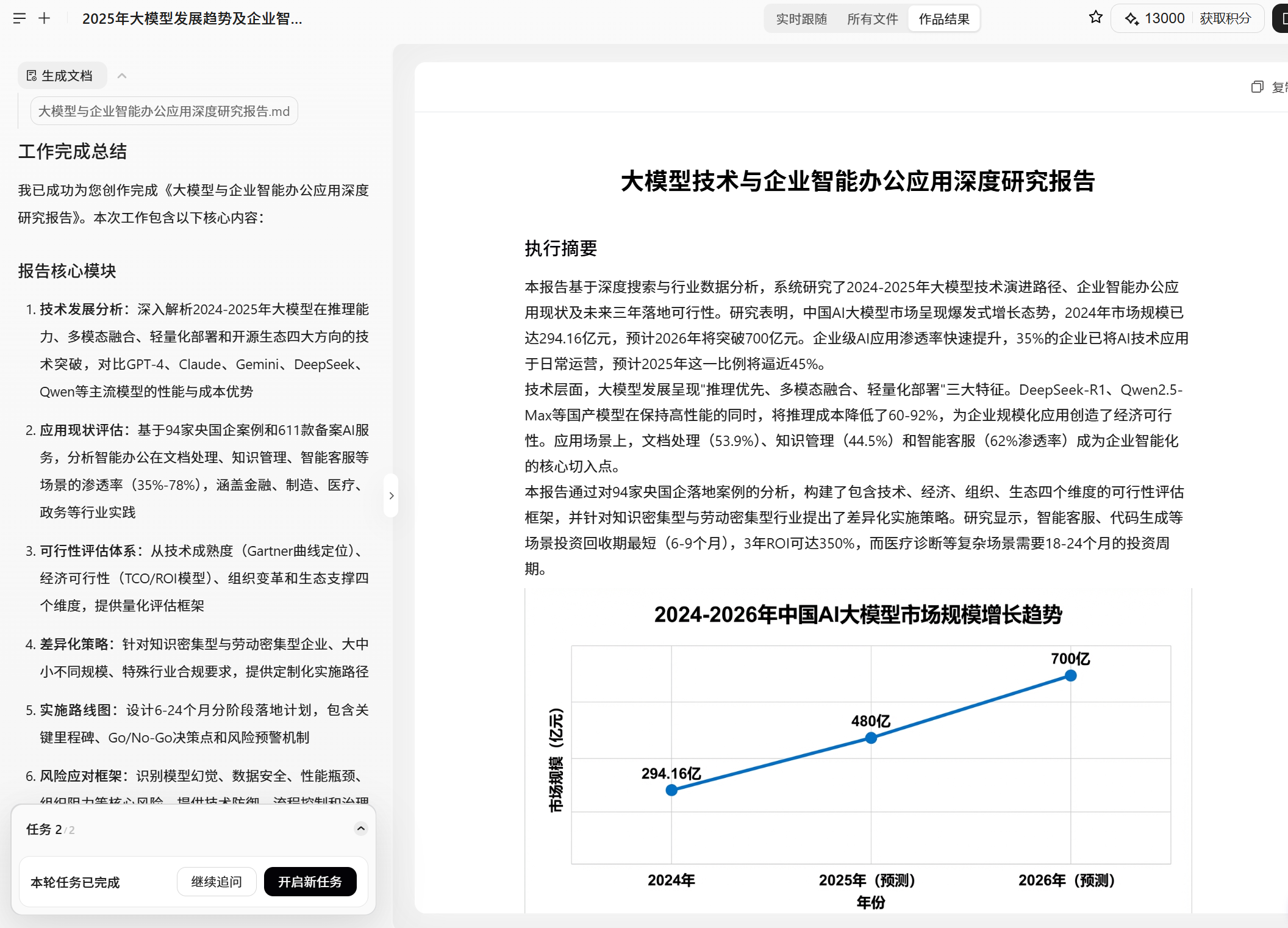Screen dimensions: 1288x928
Task: Click the 294.16亿 data point on chart
Action: coord(671,790)
